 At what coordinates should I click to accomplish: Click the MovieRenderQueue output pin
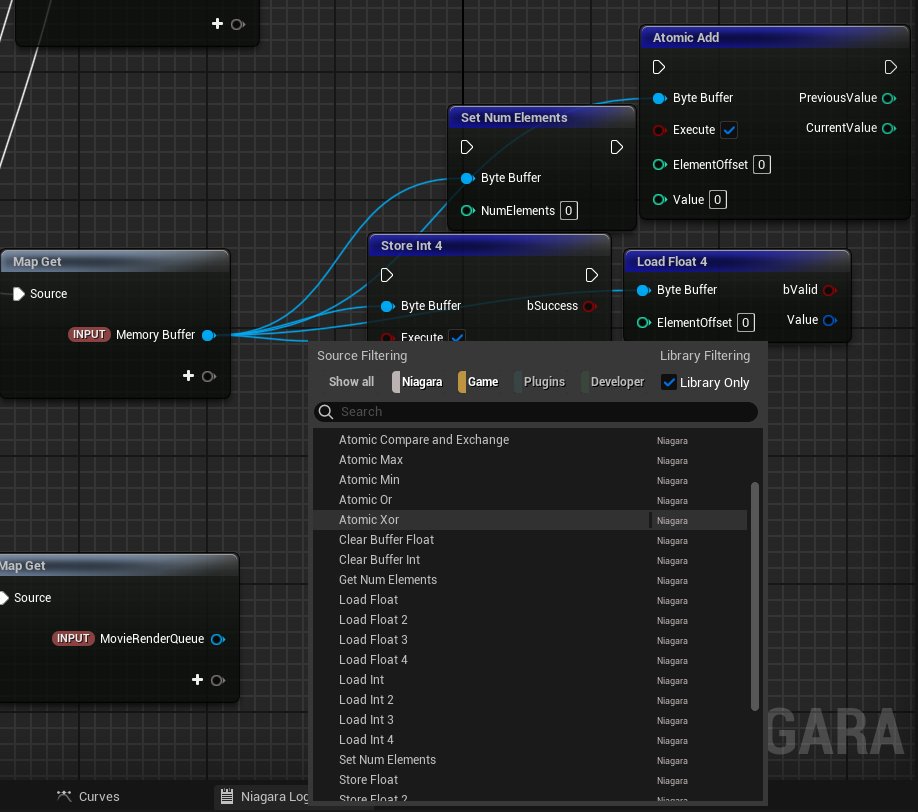coord(218,639)
